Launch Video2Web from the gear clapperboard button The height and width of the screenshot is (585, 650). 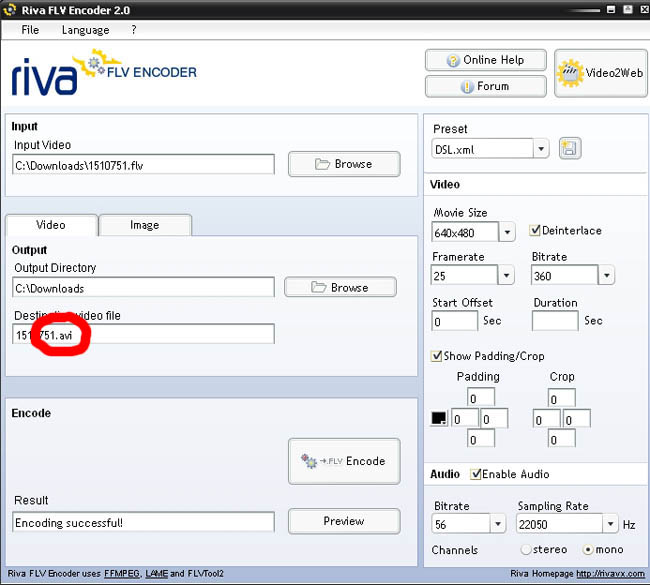[601, 73]
